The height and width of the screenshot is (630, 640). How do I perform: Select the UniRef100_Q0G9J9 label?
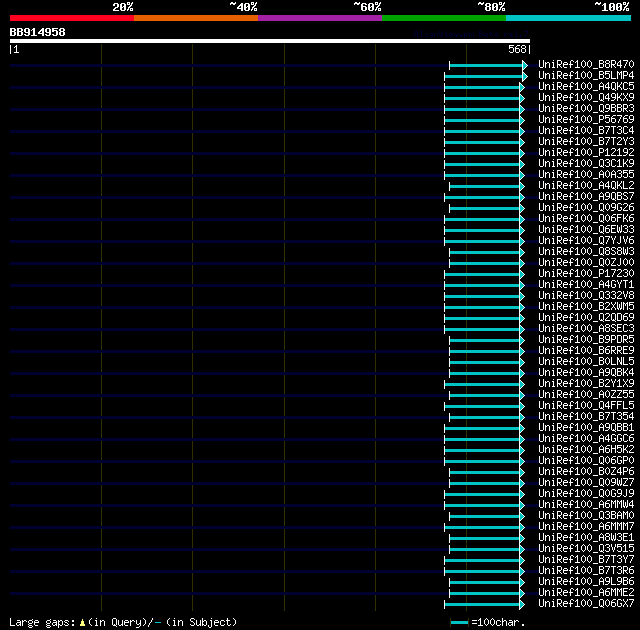[x=586, y=494]
